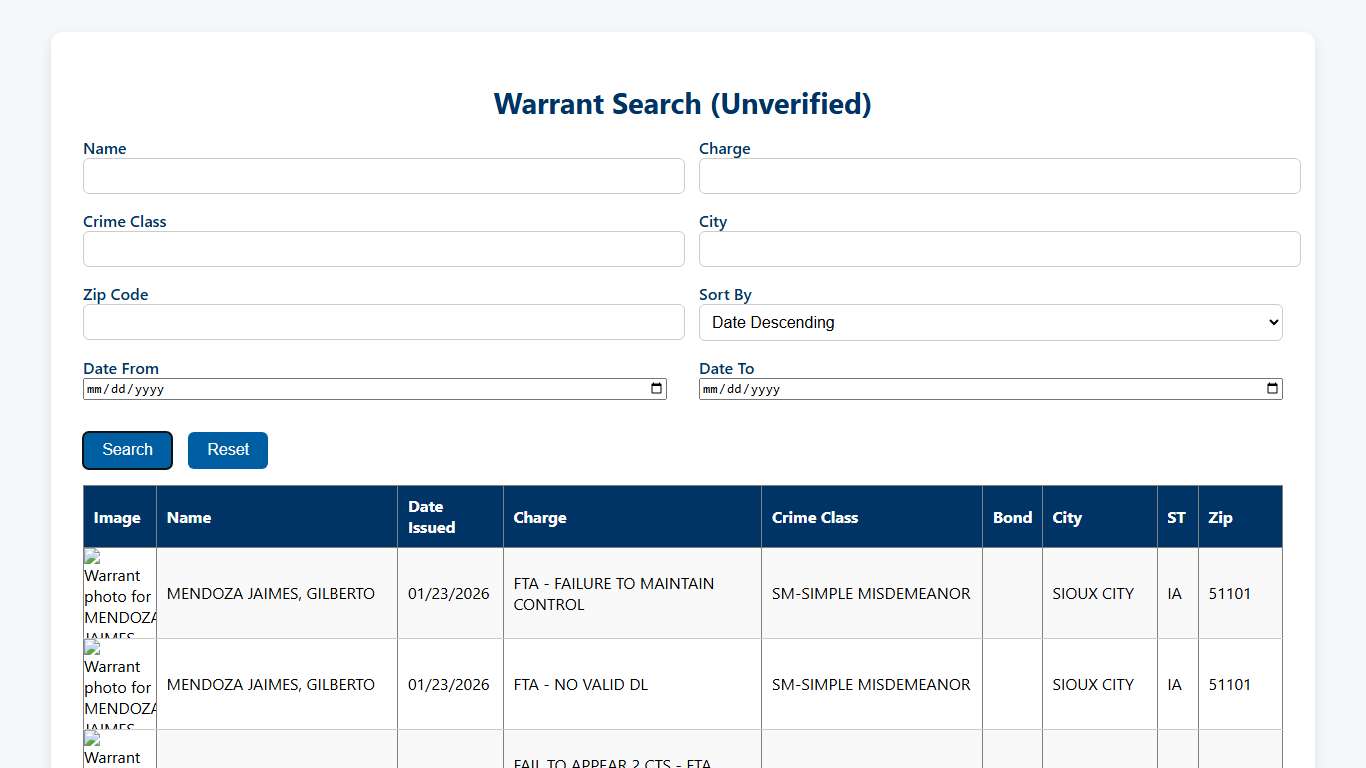Viewport: 1366px width, 768px height.
Task: Click MENDOZA JAIMES, GILBERTO in first row
Action: [x=270, y=593]
